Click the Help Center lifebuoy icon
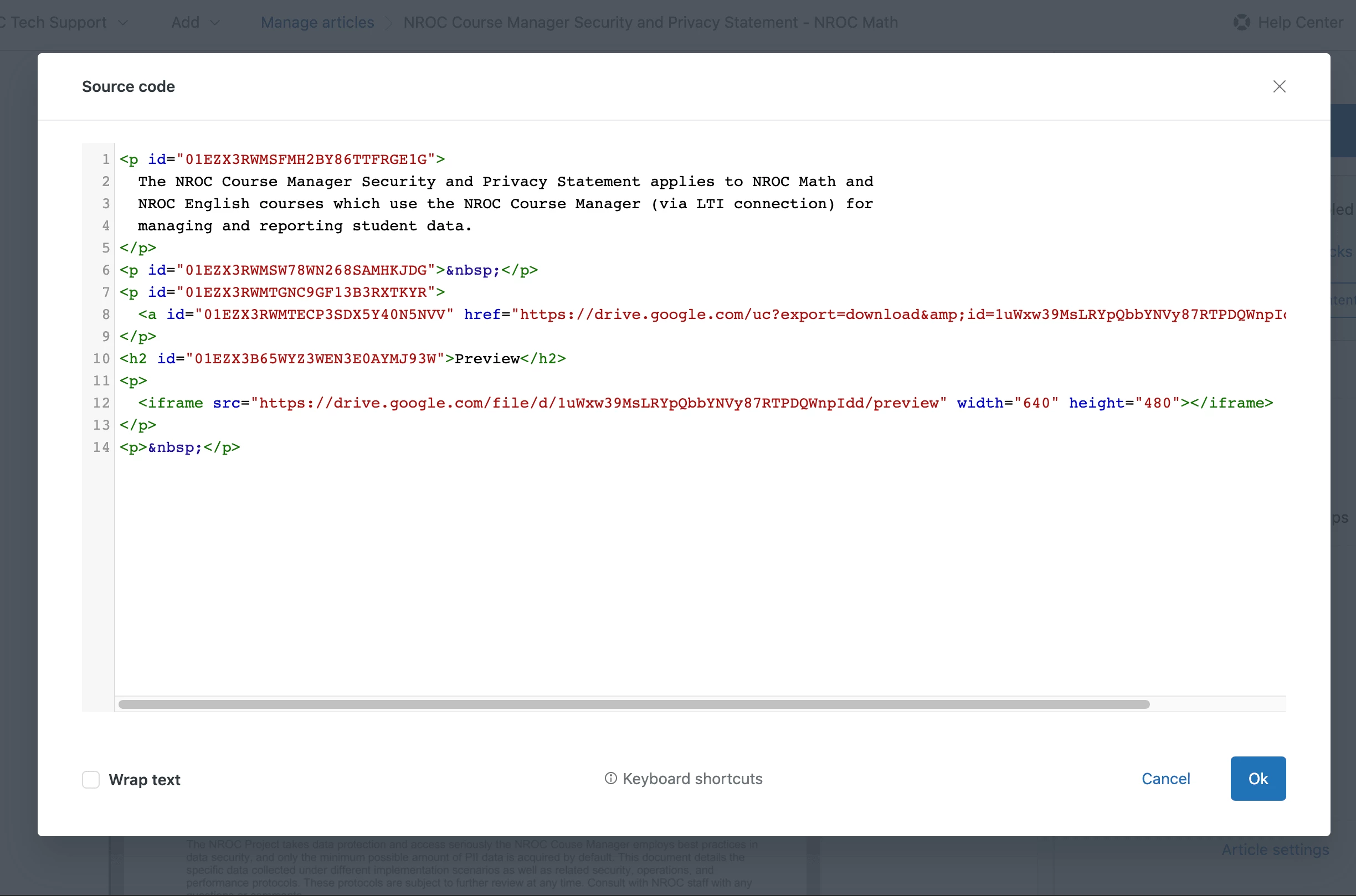 click(1241, 22)
